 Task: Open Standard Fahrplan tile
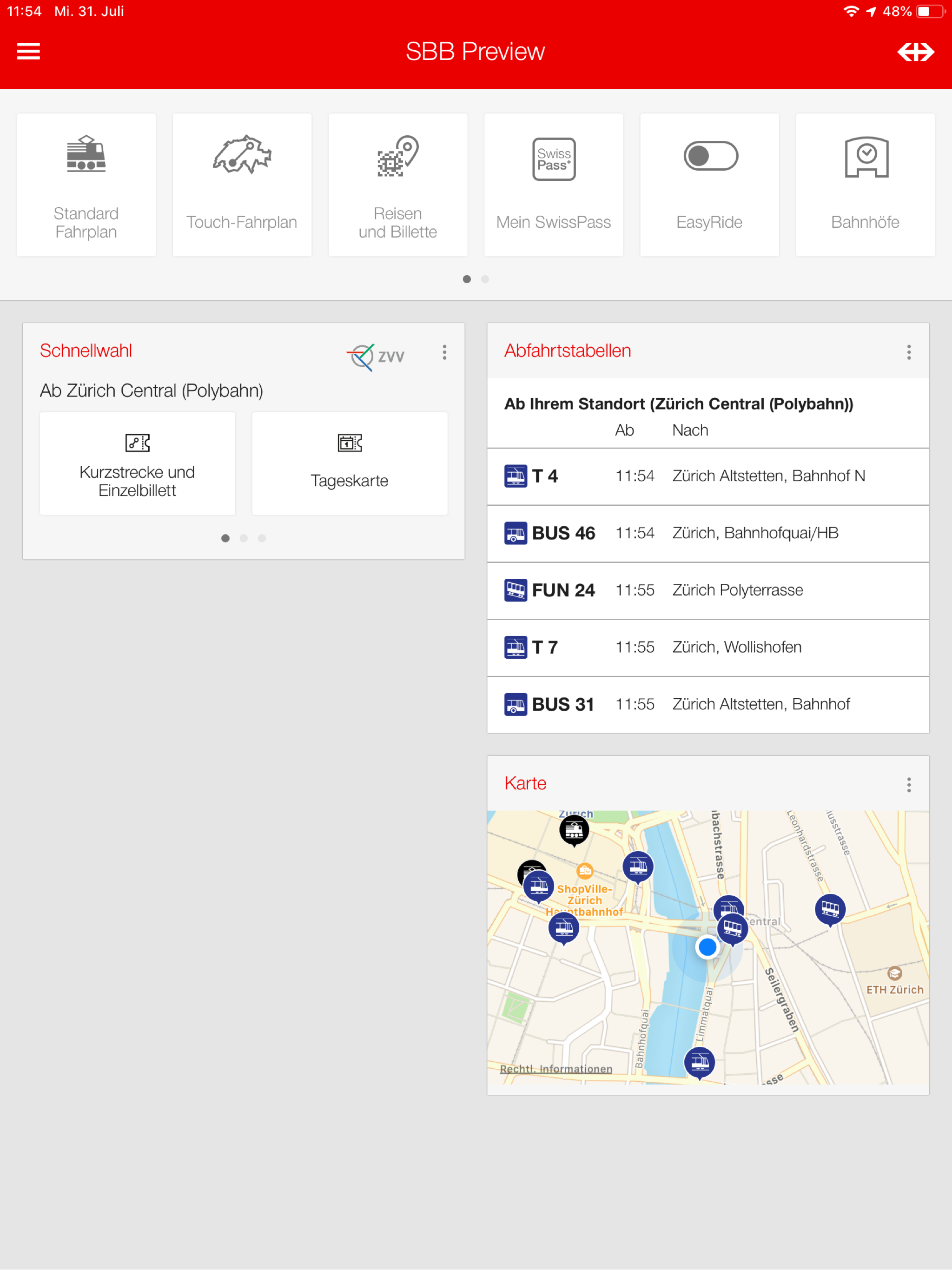(x=86, y=185)
